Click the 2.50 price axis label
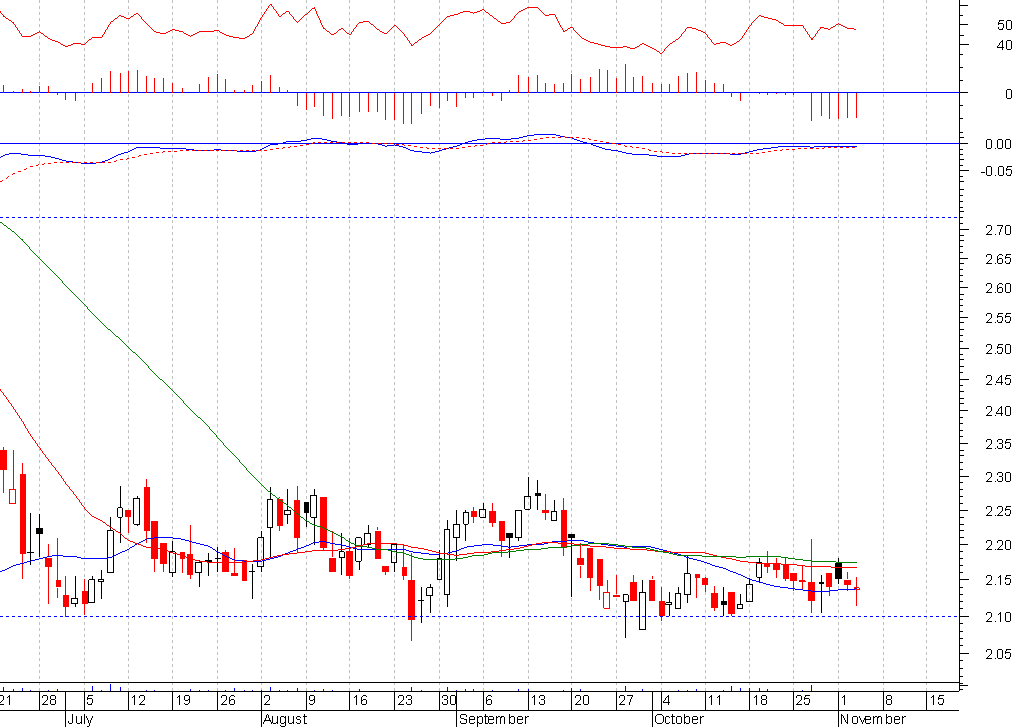This screenshot has width=1016, height=727. [x=999, y=349]
